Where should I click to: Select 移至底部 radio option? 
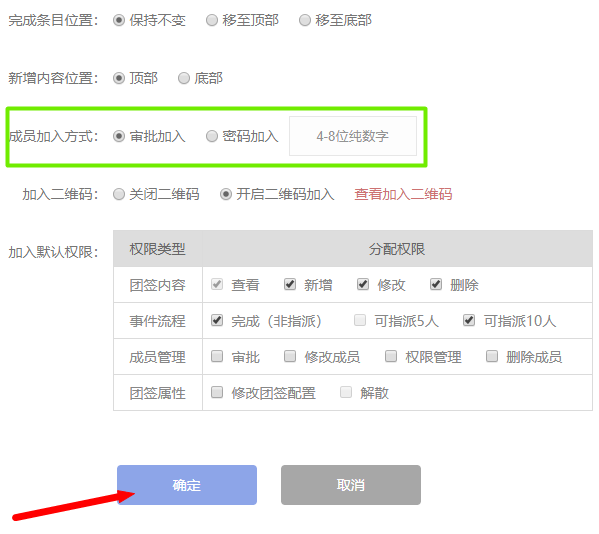304,20
